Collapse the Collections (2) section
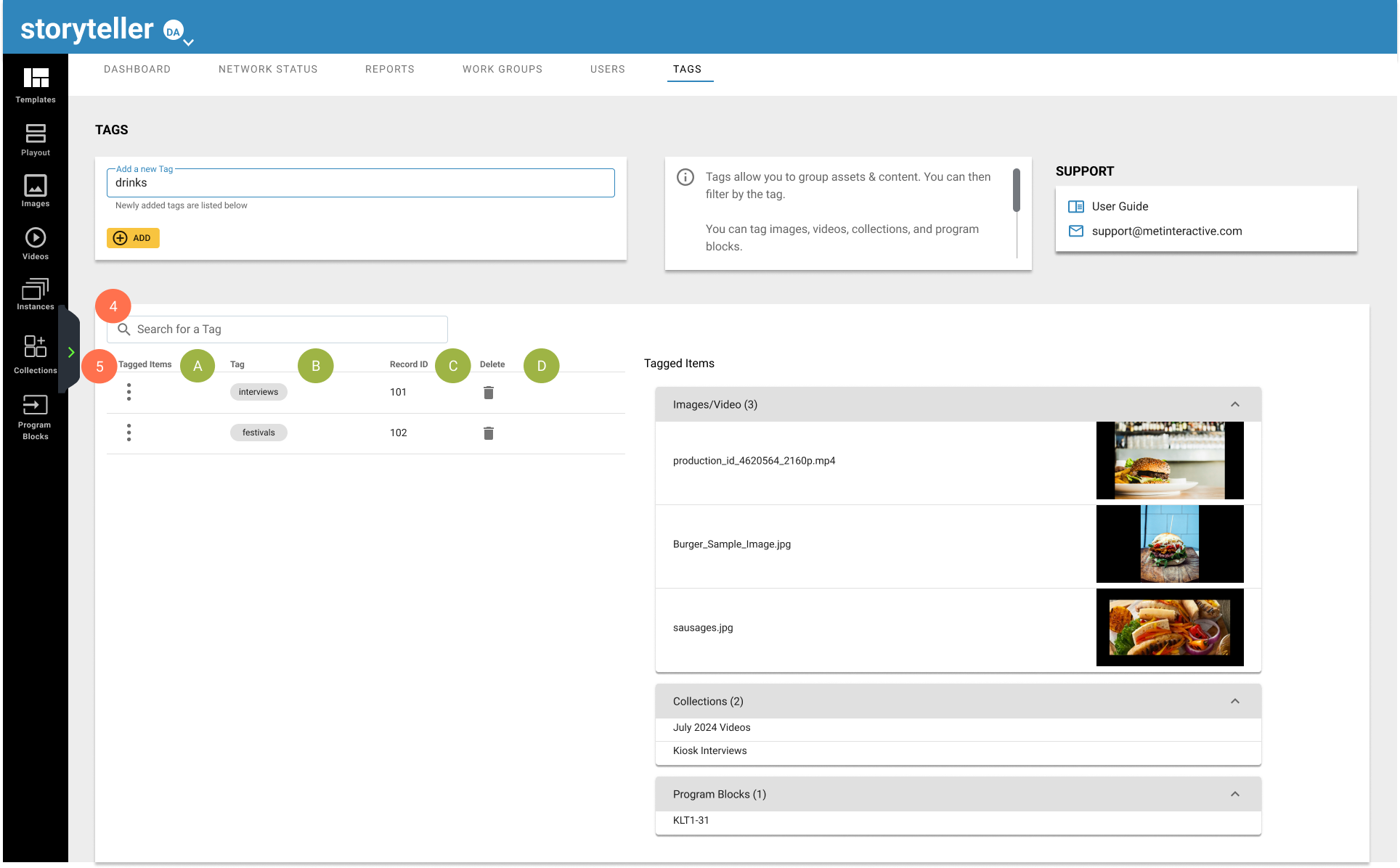This screenshot has width=1400, height=868. (1235, 701)
